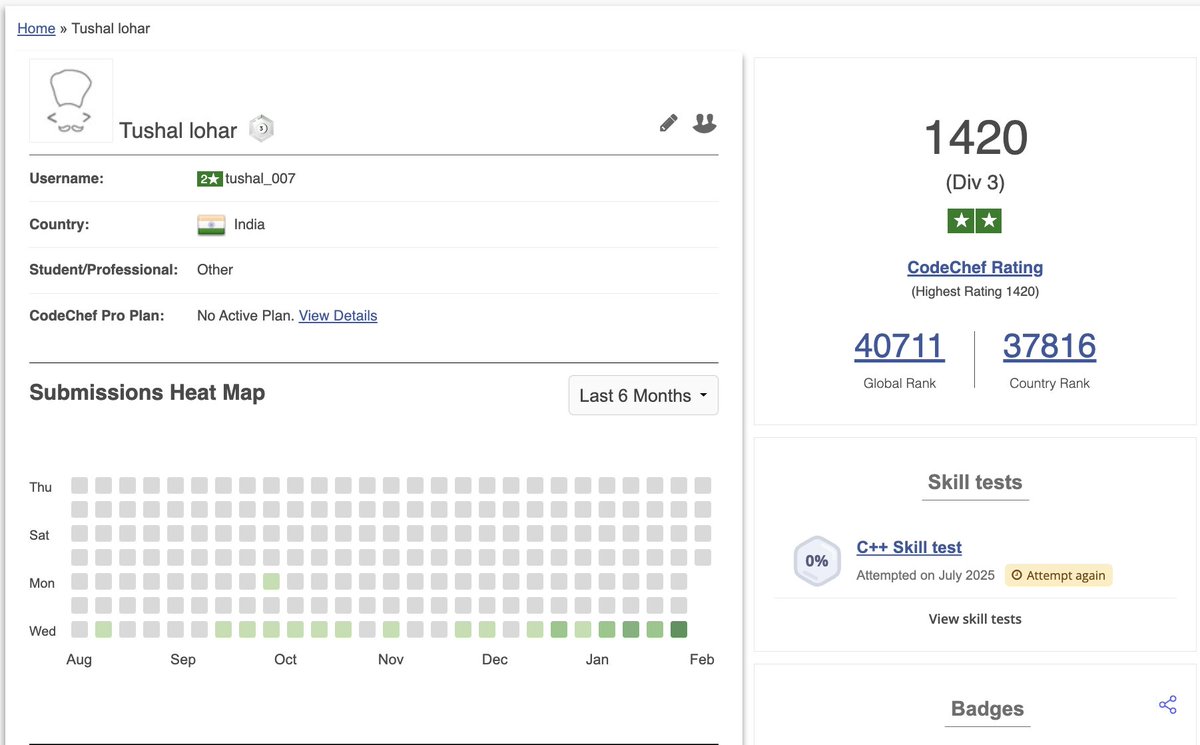Image resolution: width=1200 pixels, height=745 pixels.
Task: Open the CodeChef Rating link
Action: (x=975, y=267)
